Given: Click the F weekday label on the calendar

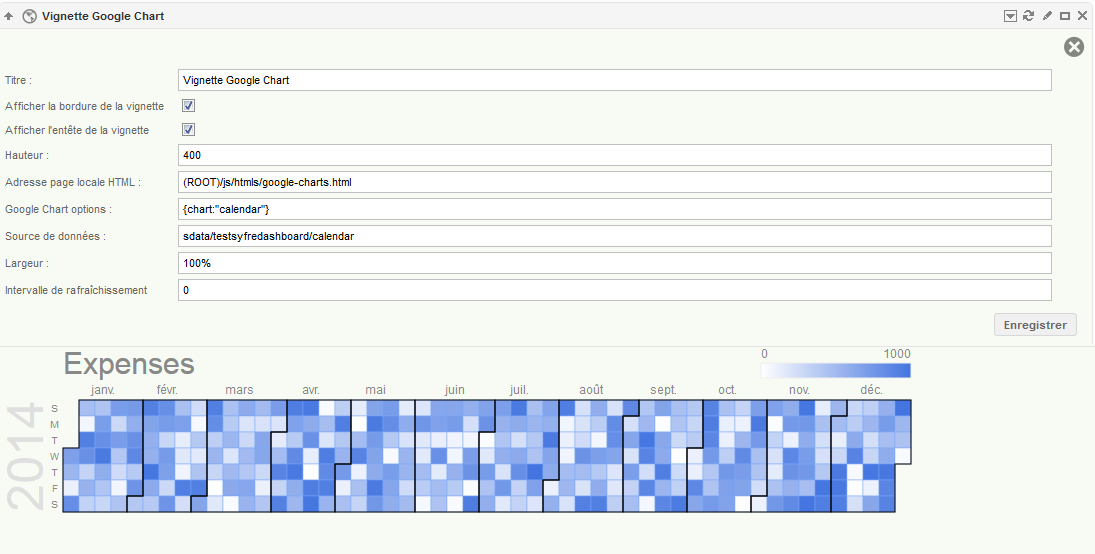Looking at the screenshot, I should click(x=54, y=488).
